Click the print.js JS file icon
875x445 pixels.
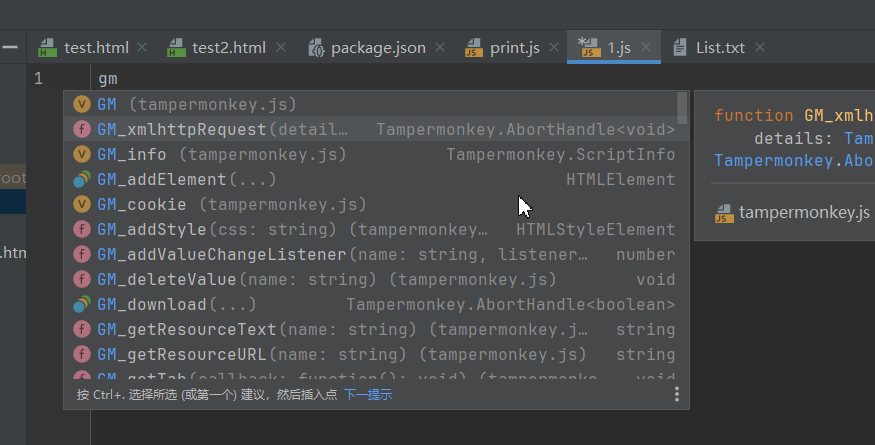tap(474, 48)
